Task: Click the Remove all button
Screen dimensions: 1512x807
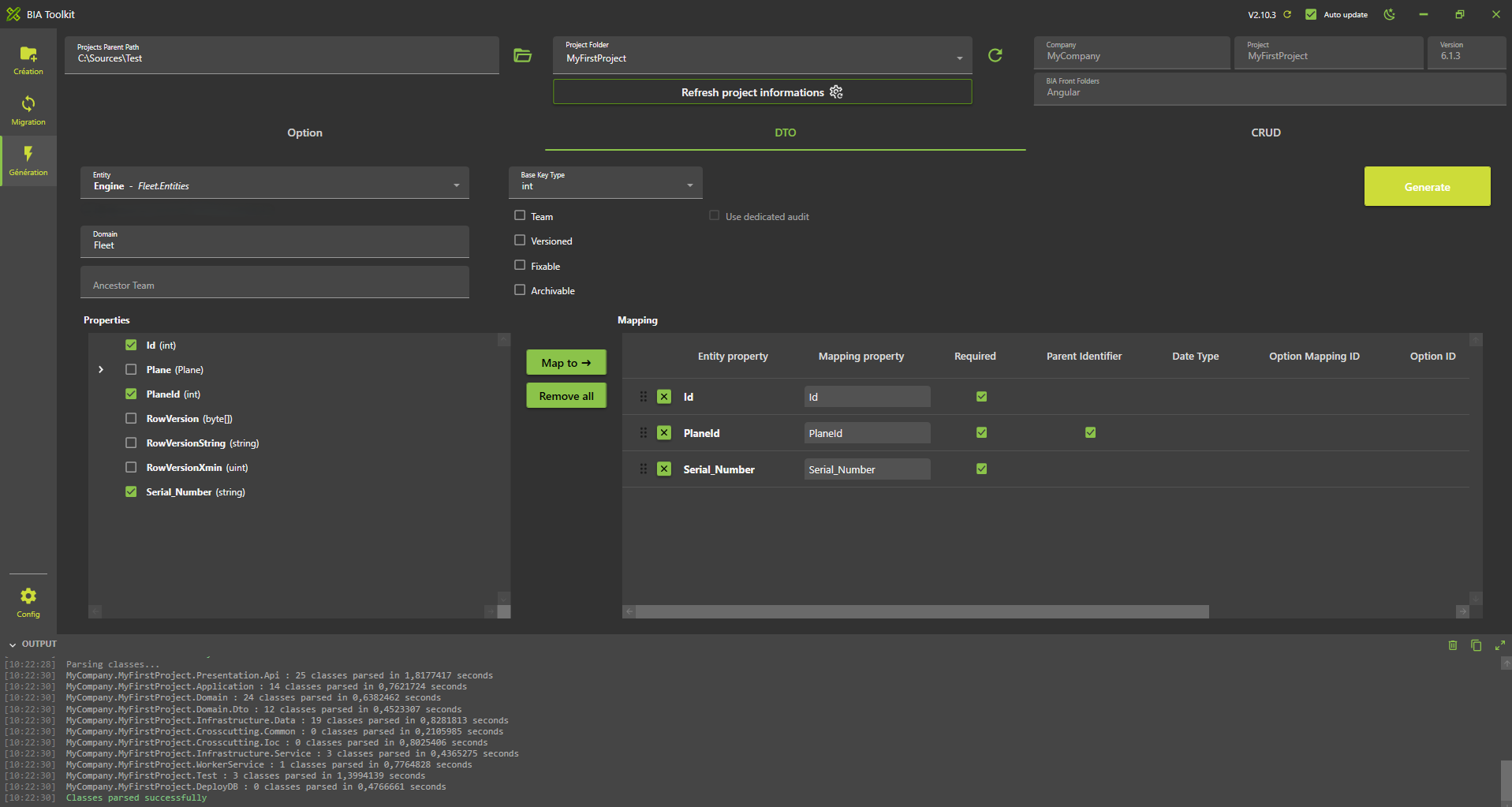Action: point(566,395)
